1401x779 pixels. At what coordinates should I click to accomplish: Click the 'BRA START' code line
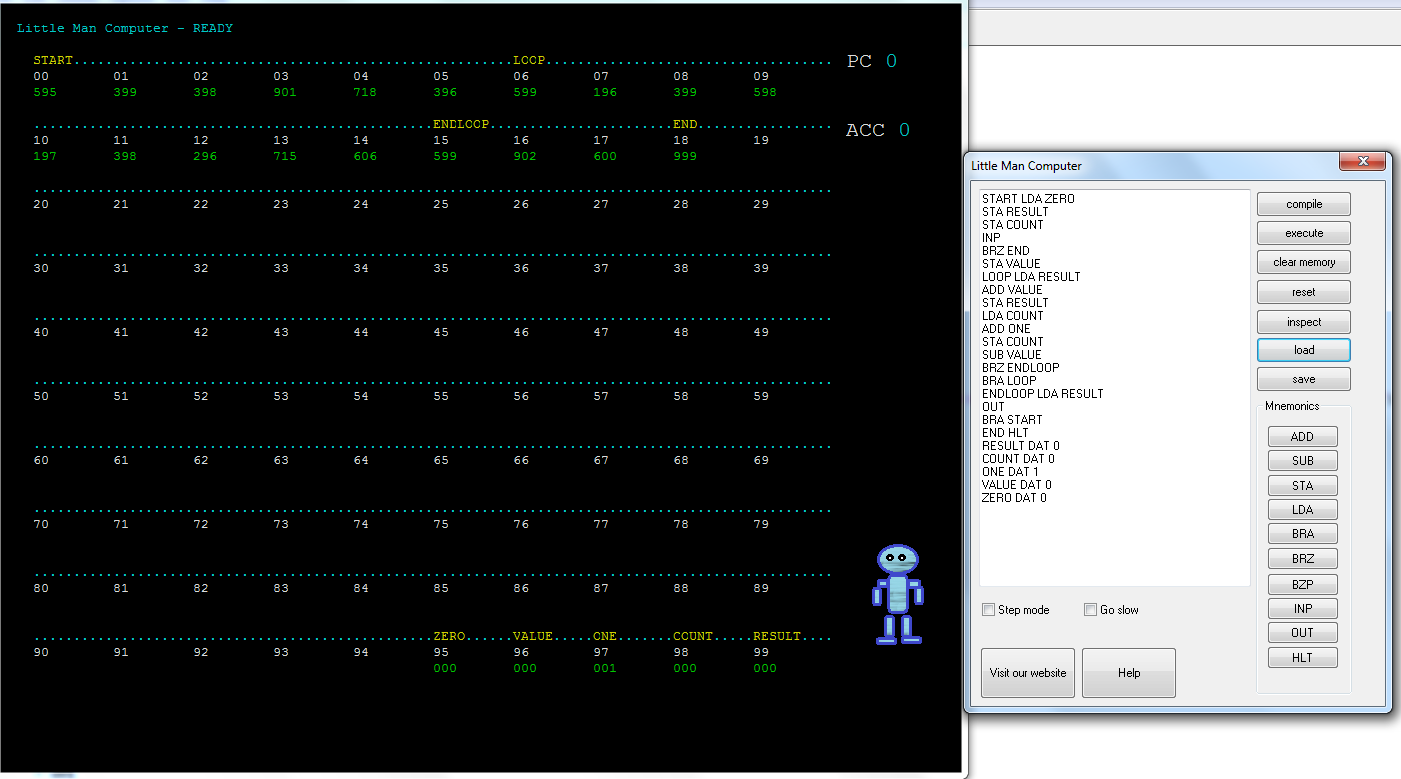click(1012, 420)
